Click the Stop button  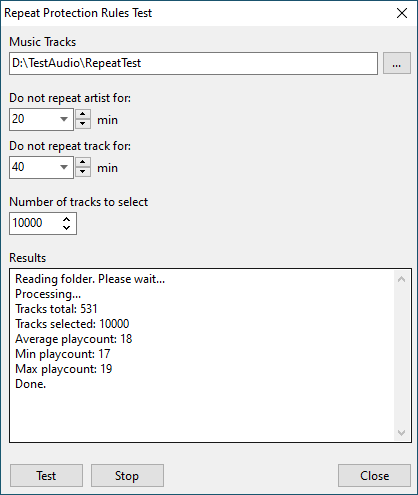[x=127, y=476]
